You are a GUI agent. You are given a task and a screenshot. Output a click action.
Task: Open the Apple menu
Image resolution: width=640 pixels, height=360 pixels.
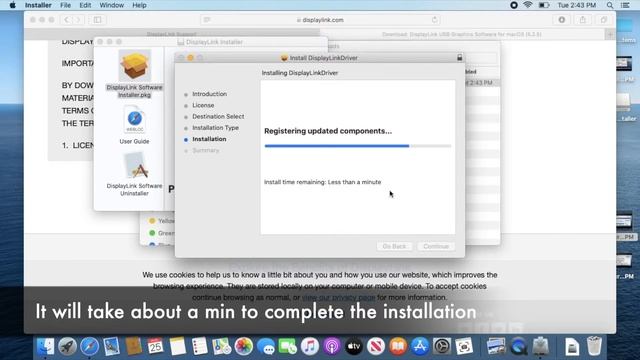[x=12, y=5]
